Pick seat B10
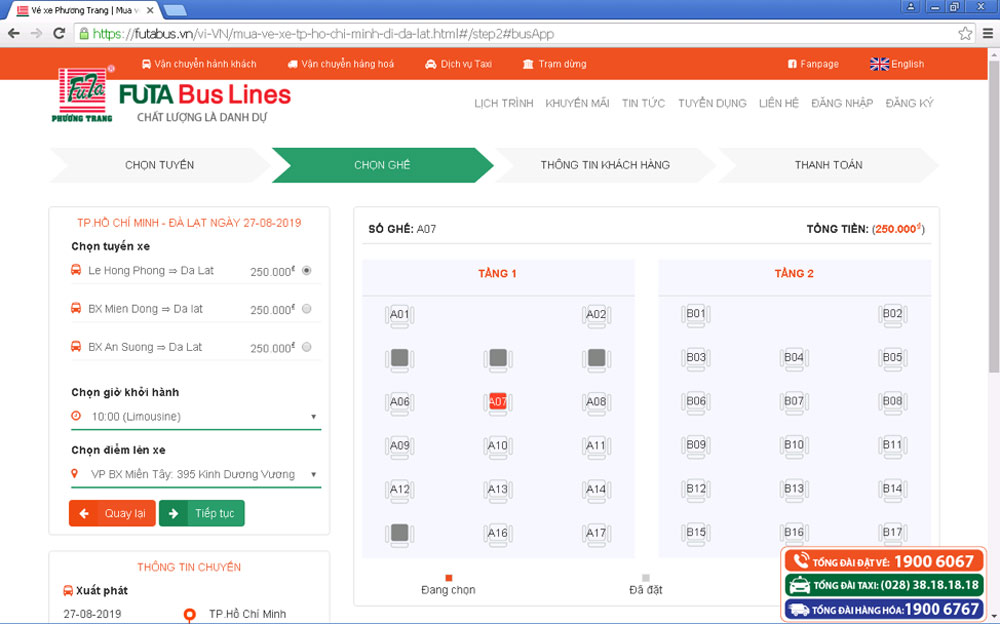Viewport: 1000px width, 624px height. [x=793, y=445]
